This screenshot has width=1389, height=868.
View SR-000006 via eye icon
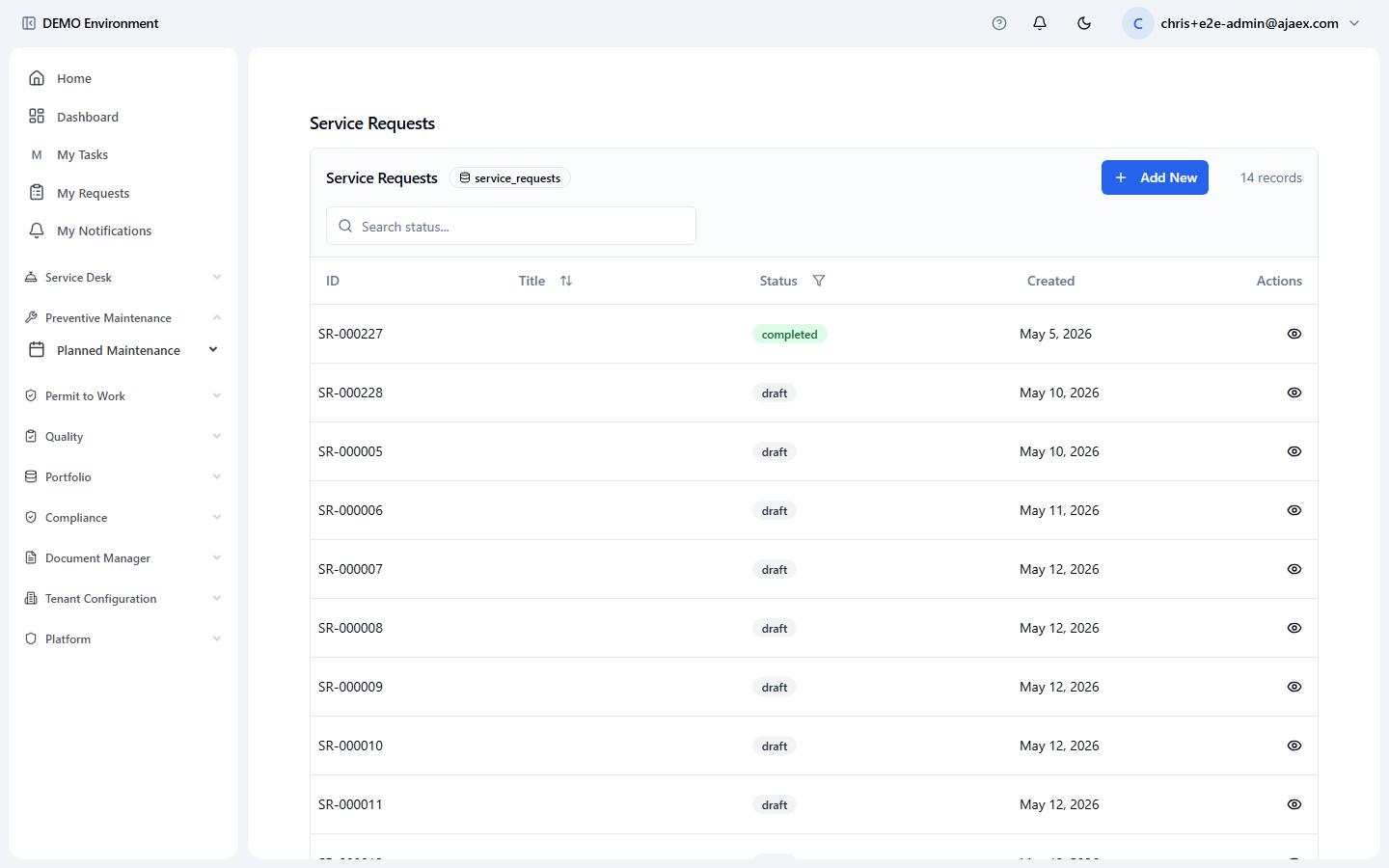coord(1294,510)
